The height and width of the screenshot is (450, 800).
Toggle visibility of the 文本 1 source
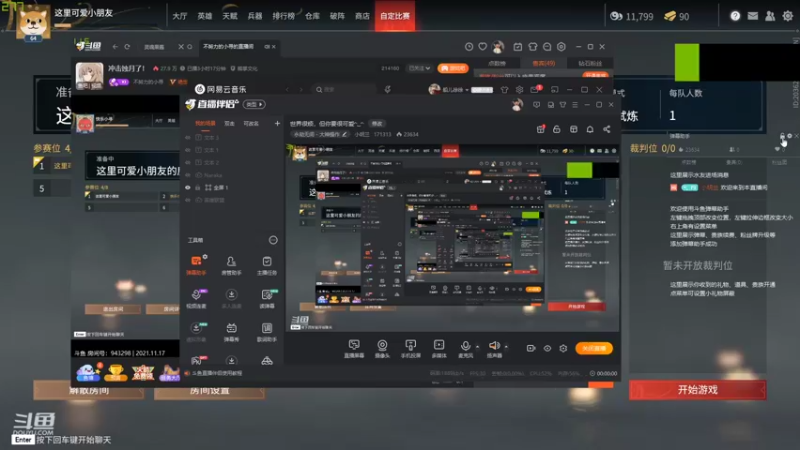(188, 150)
